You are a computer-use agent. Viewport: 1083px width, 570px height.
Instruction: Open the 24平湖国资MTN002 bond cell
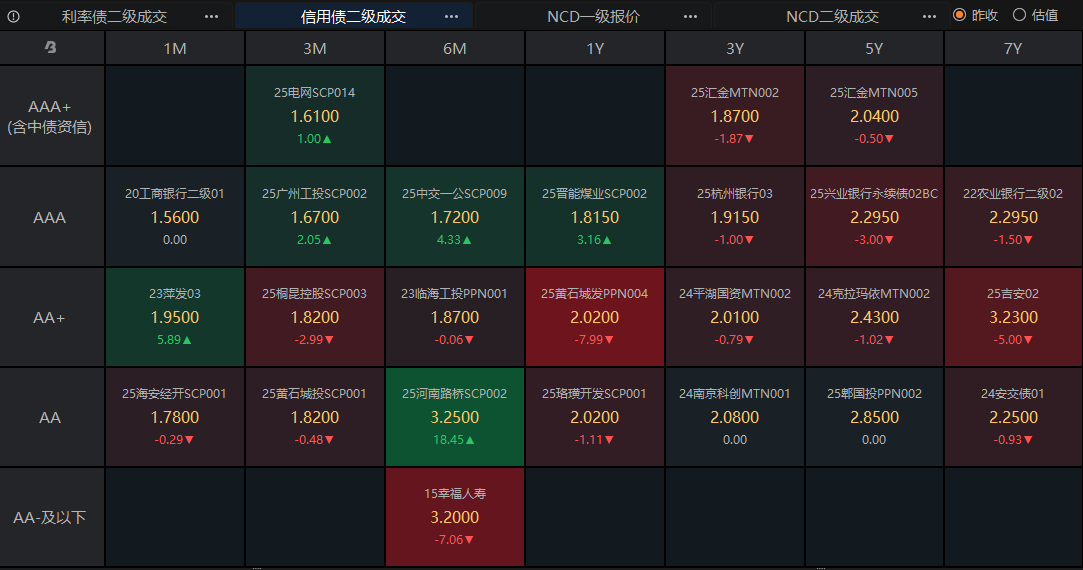coord(735,317)
